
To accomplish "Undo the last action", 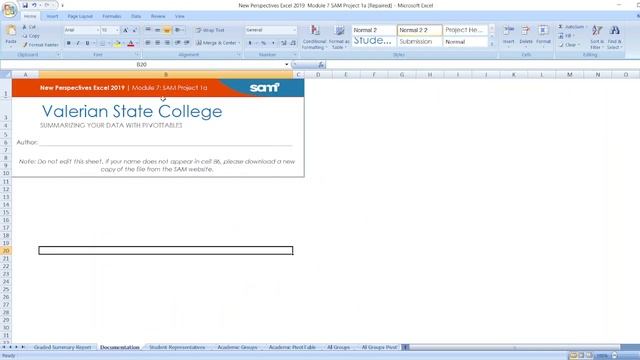I will click(34, 5).
